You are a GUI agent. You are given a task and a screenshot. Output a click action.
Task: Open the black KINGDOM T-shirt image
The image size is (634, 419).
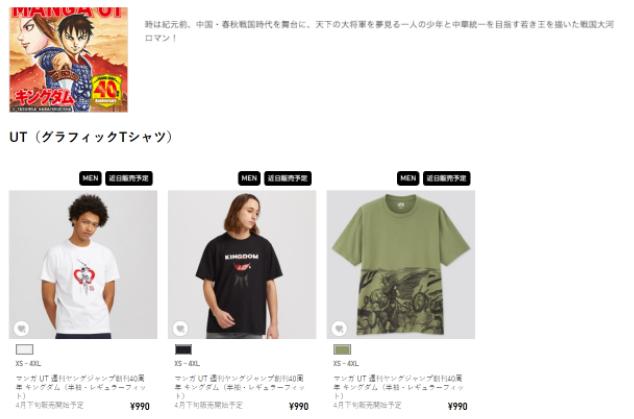tap(242, 265)
